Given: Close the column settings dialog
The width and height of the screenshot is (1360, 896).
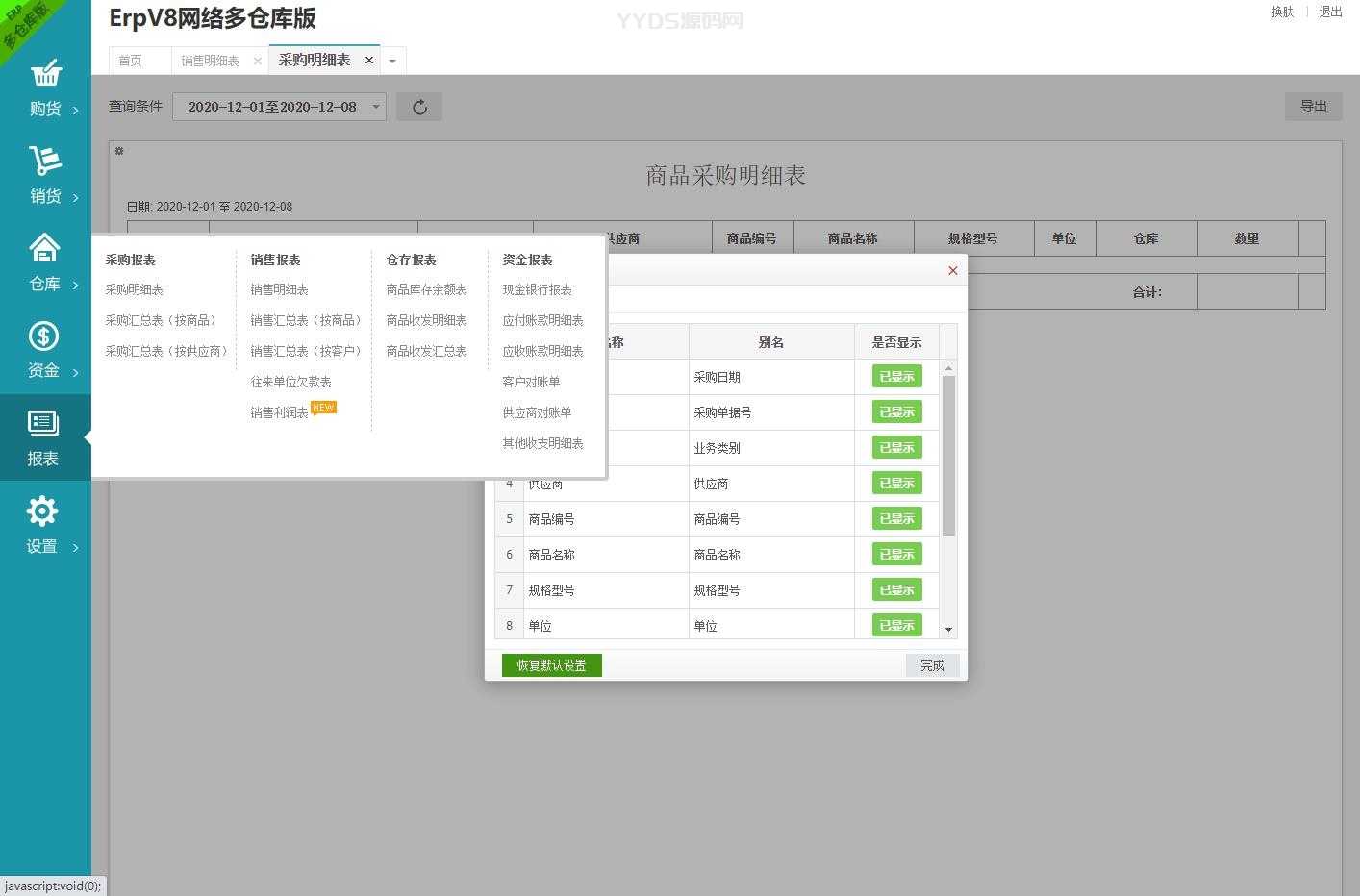Looking at the screenshot, I should pos(952,271).
